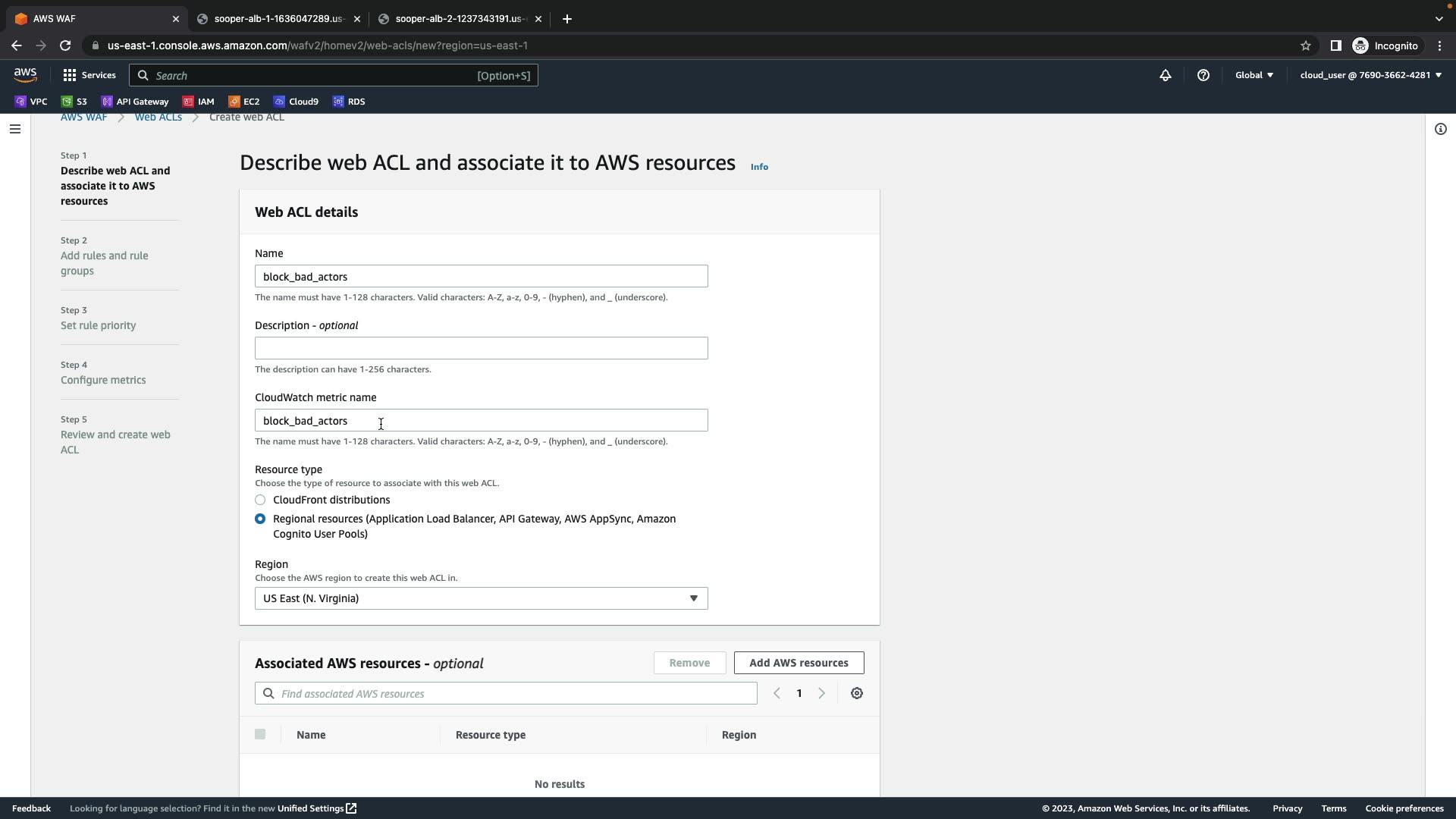Screen dimensions: 1456x819
Task: Select CloudFront distributions radio option
Action: [x=260, y=500]
